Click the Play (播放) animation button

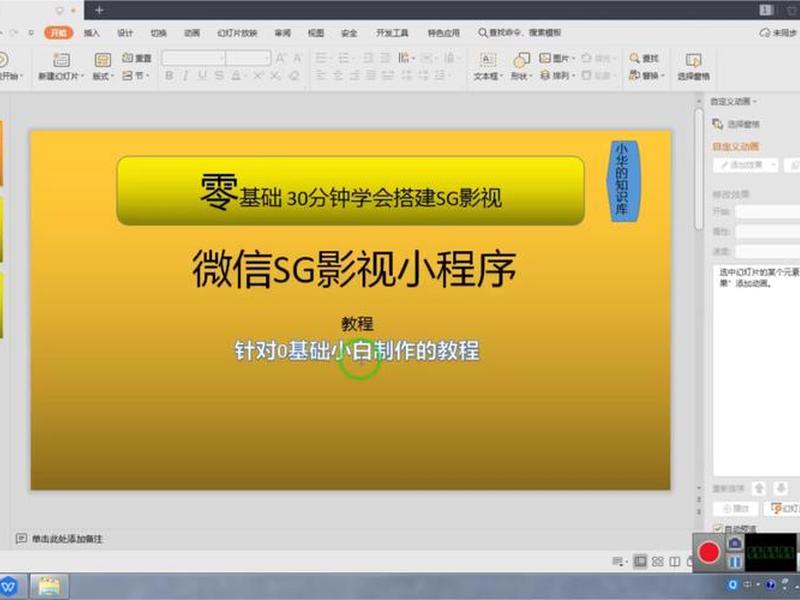(x=735, y=508)
